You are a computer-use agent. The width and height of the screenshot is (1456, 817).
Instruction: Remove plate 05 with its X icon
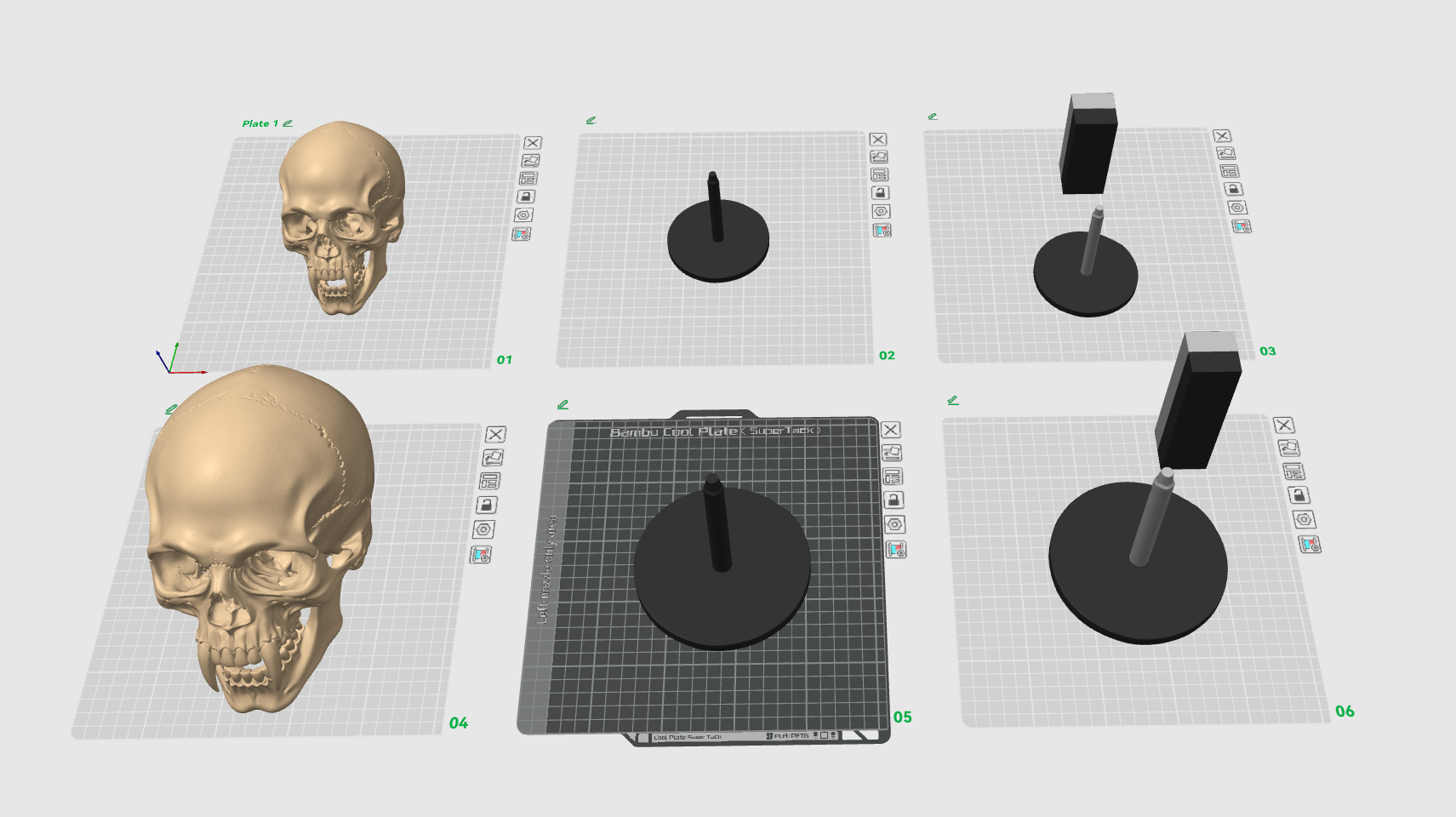[890, 430]
